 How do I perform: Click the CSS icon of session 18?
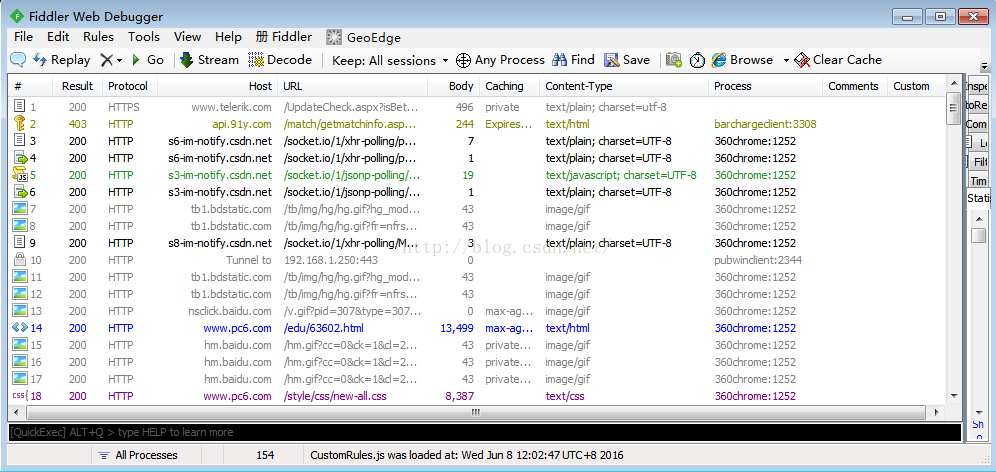point(19,395)
